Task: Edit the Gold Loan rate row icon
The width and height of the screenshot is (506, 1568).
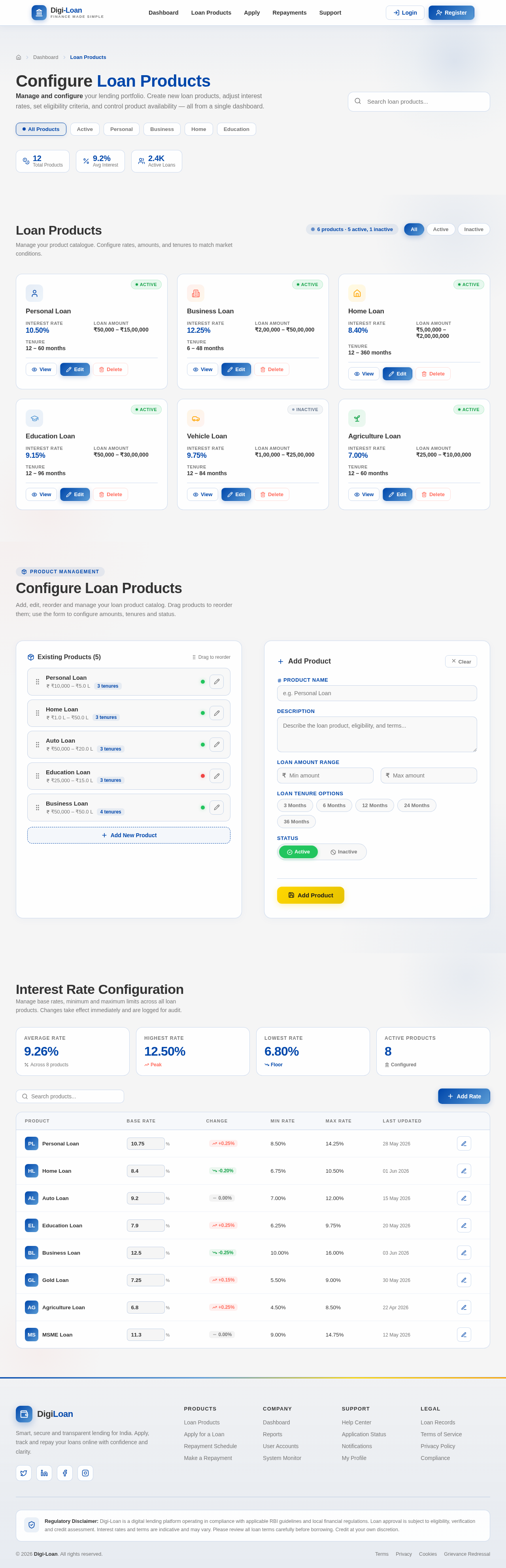Action: tap(464, 1280)
